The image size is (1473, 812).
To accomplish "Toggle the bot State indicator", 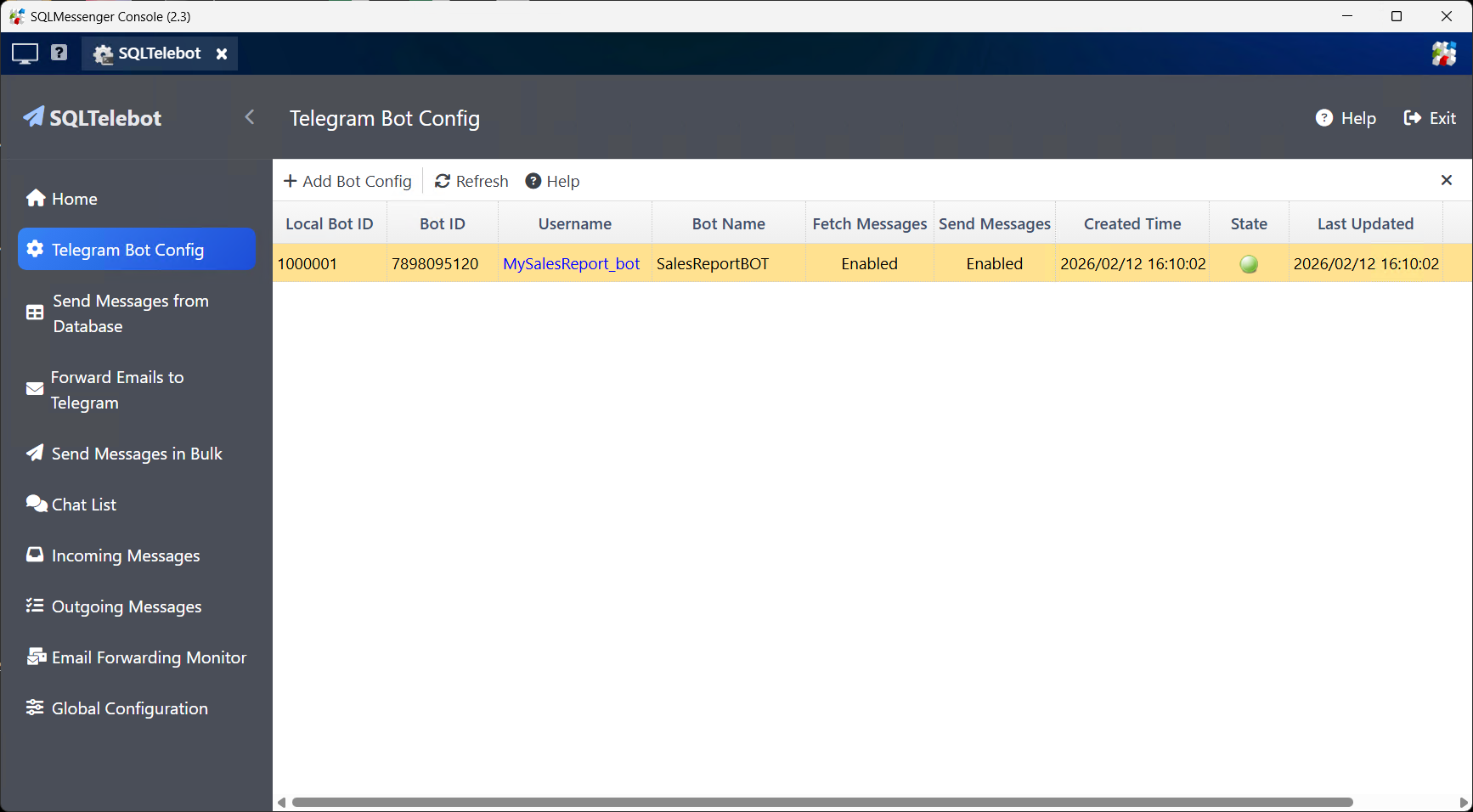I will pos(1249,263).
